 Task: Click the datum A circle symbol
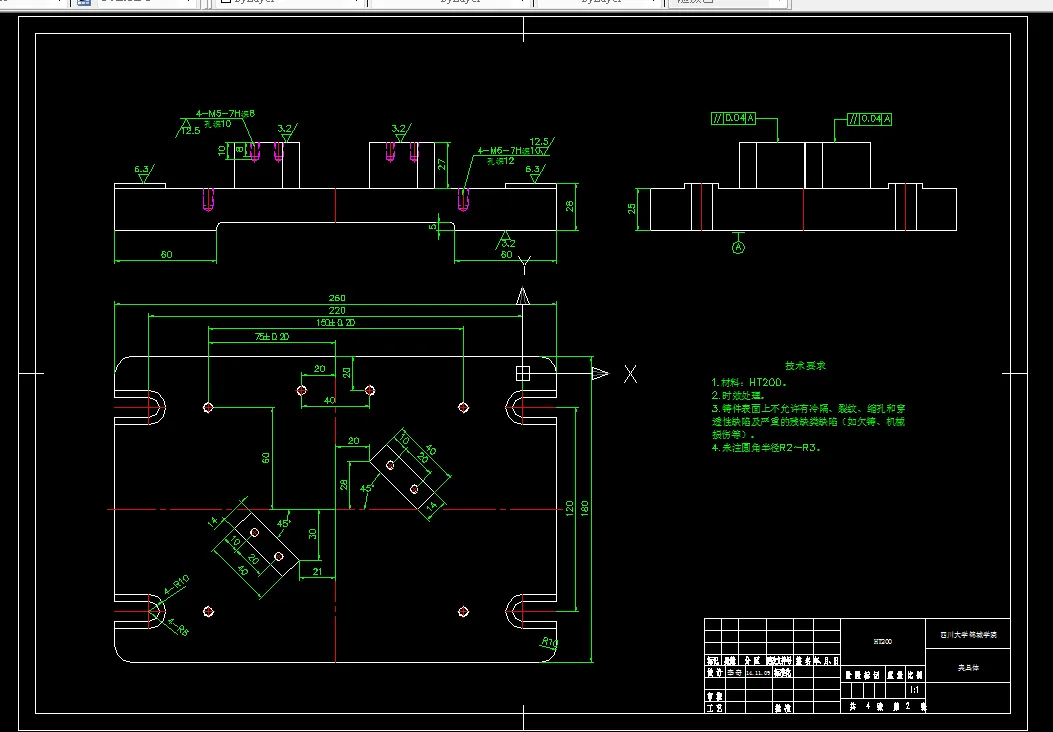pos(738,247)
